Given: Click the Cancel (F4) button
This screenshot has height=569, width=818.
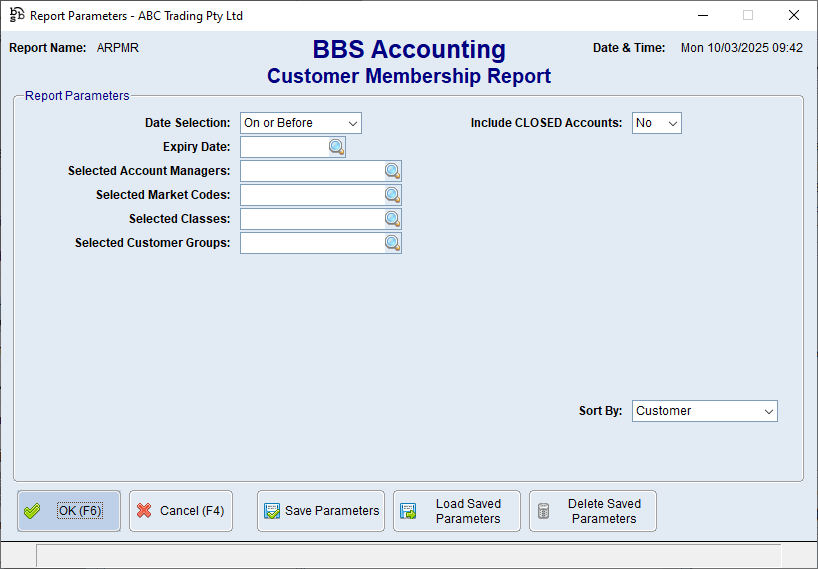Looking at the screenshot, I should pos(181,511).
